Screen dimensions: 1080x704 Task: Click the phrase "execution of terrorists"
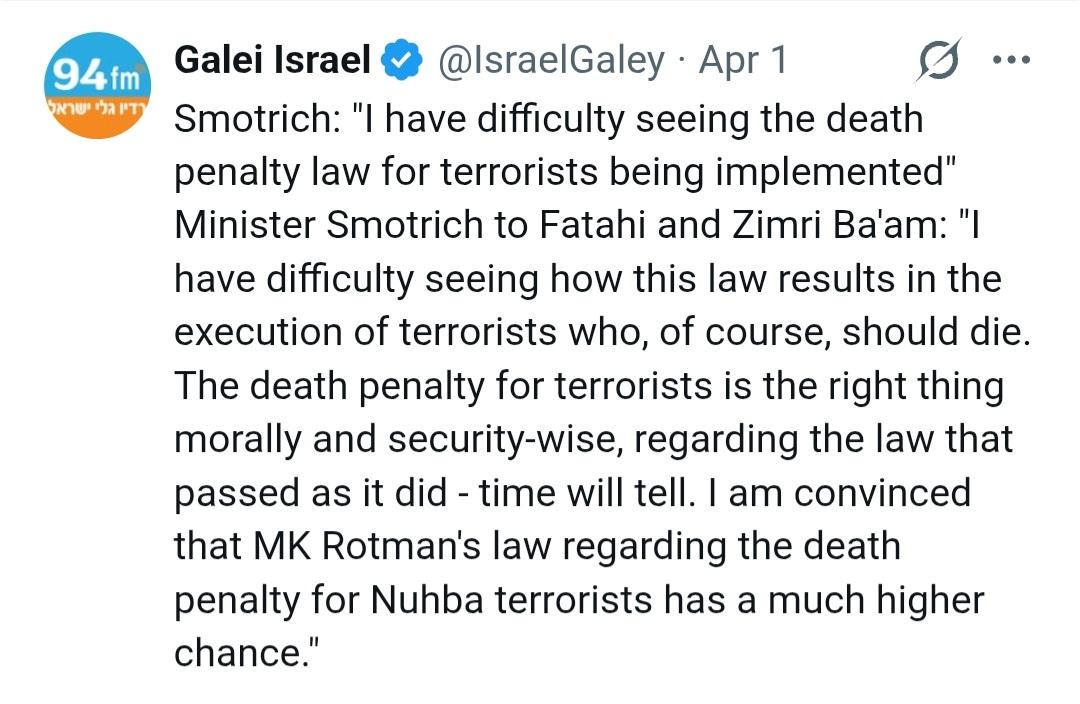point(360,332)
